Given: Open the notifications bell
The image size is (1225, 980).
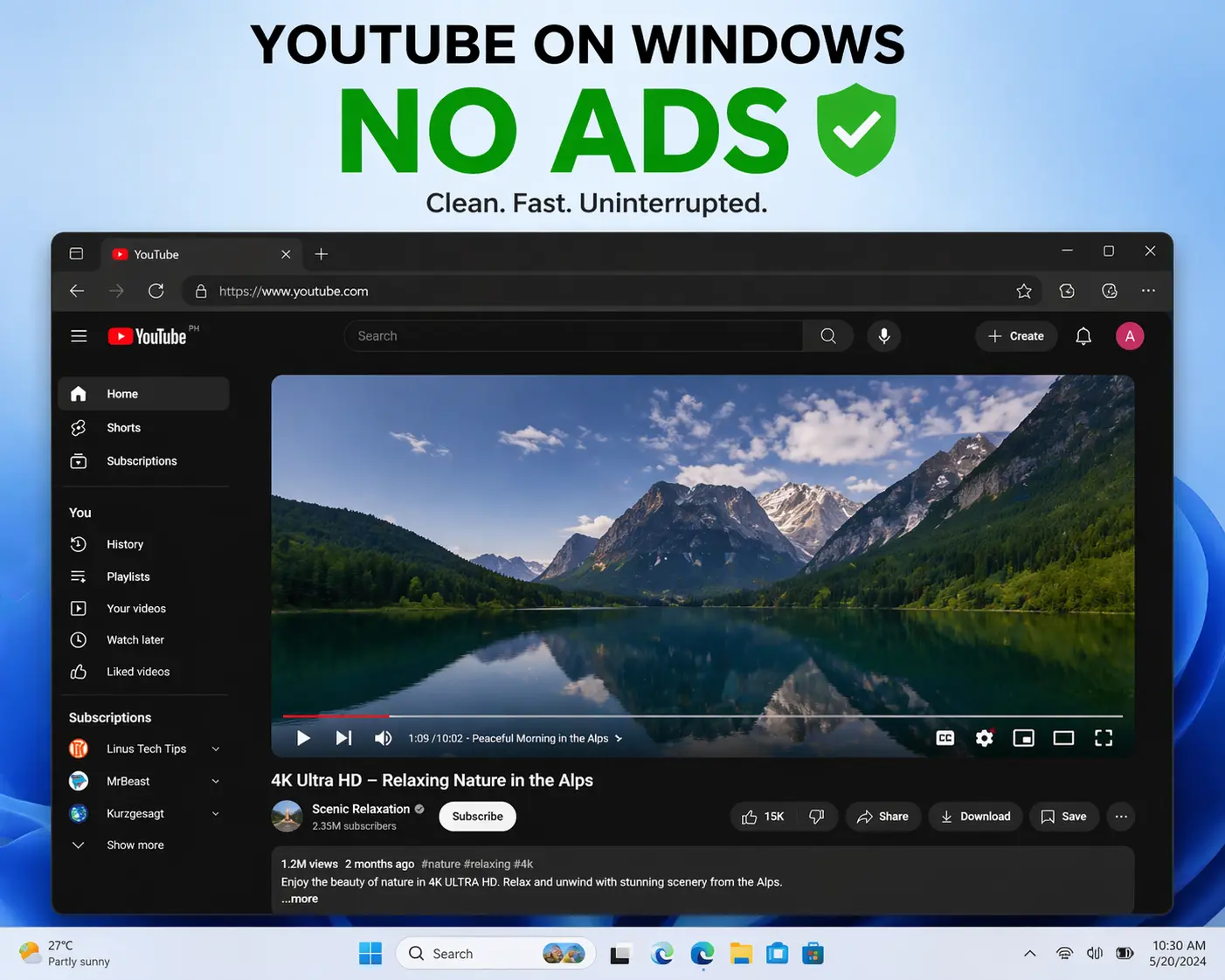Looking at the screenshot, I should click(1083, 336).
